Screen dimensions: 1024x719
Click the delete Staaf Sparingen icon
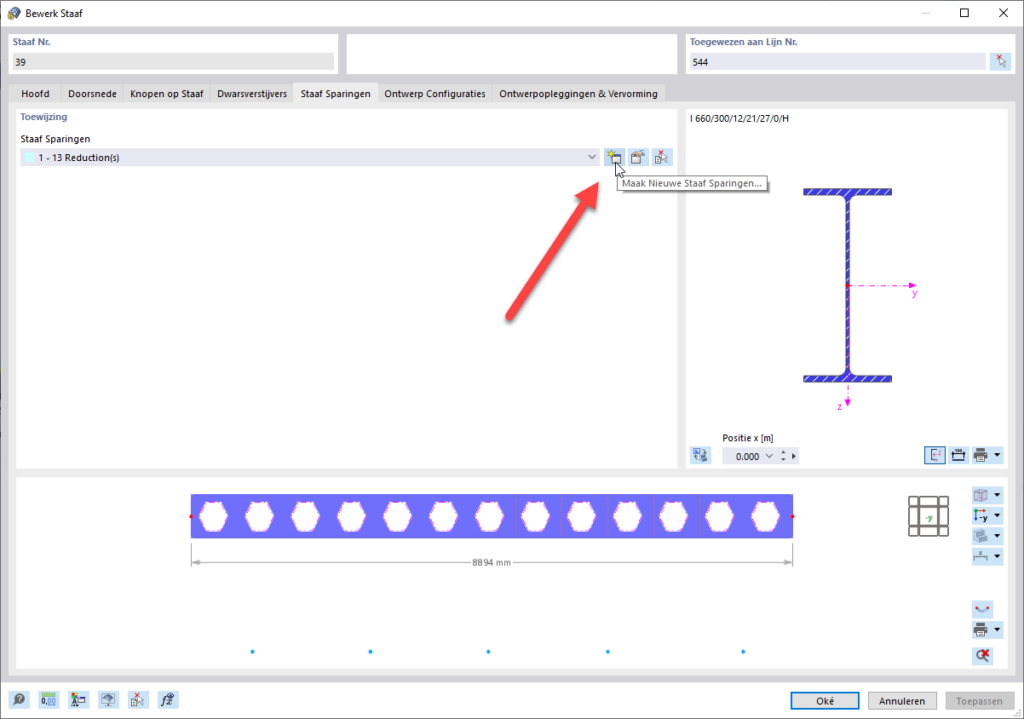(x=661, y=157)
